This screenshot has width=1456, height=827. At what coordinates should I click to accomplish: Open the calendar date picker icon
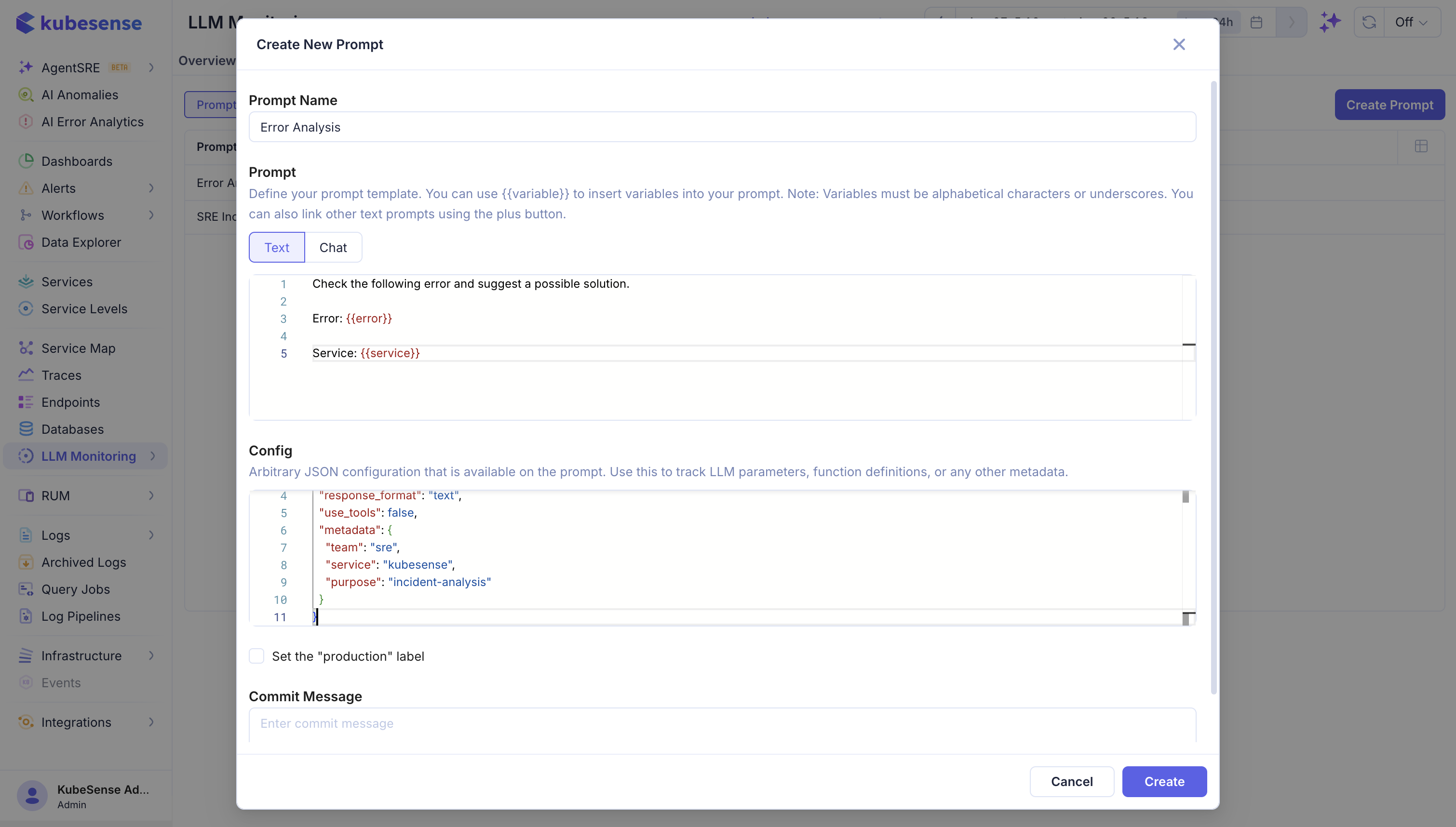pos(1256,22)
